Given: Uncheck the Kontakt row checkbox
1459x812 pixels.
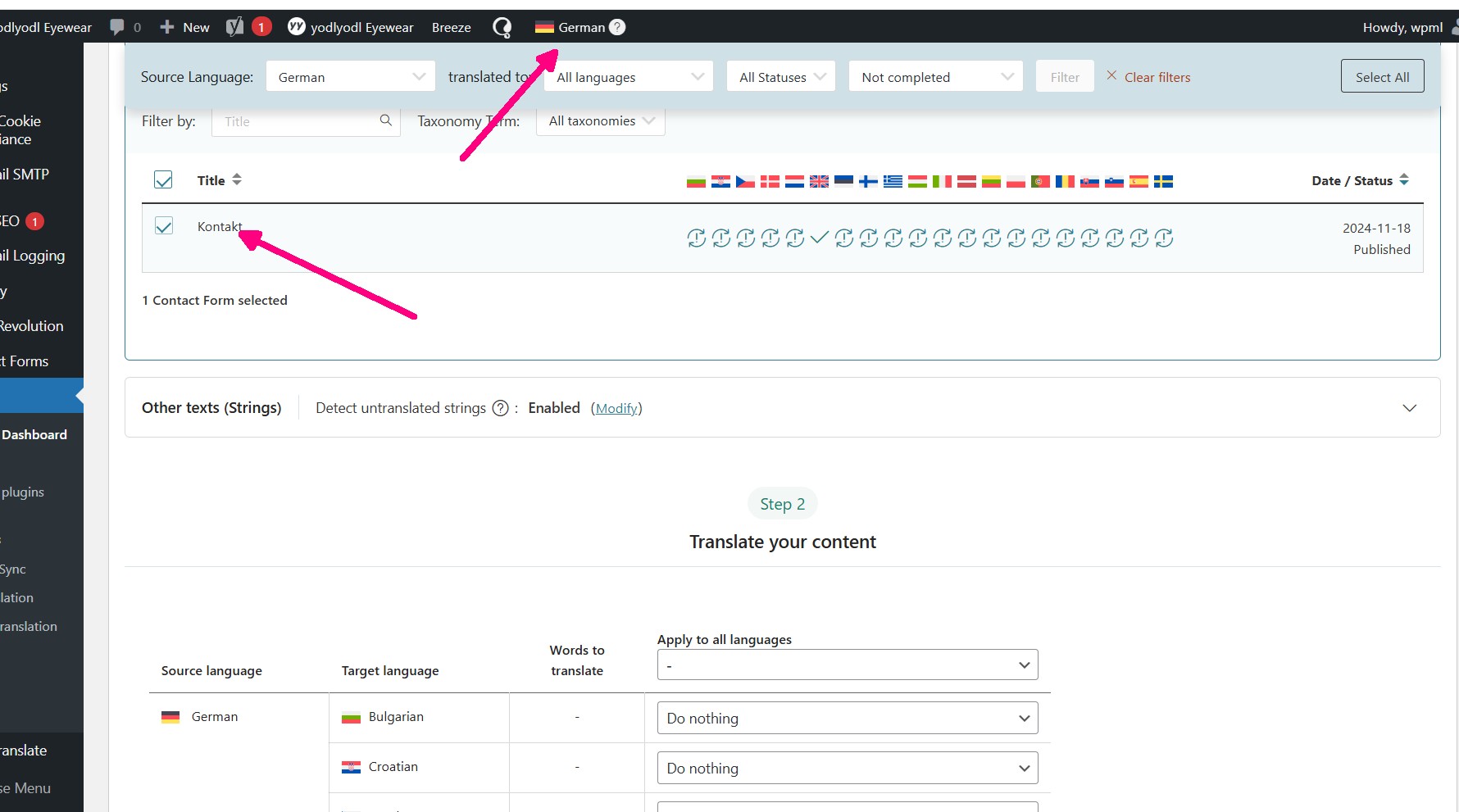Looking at the screenshot, I should [x=164, y=226].
